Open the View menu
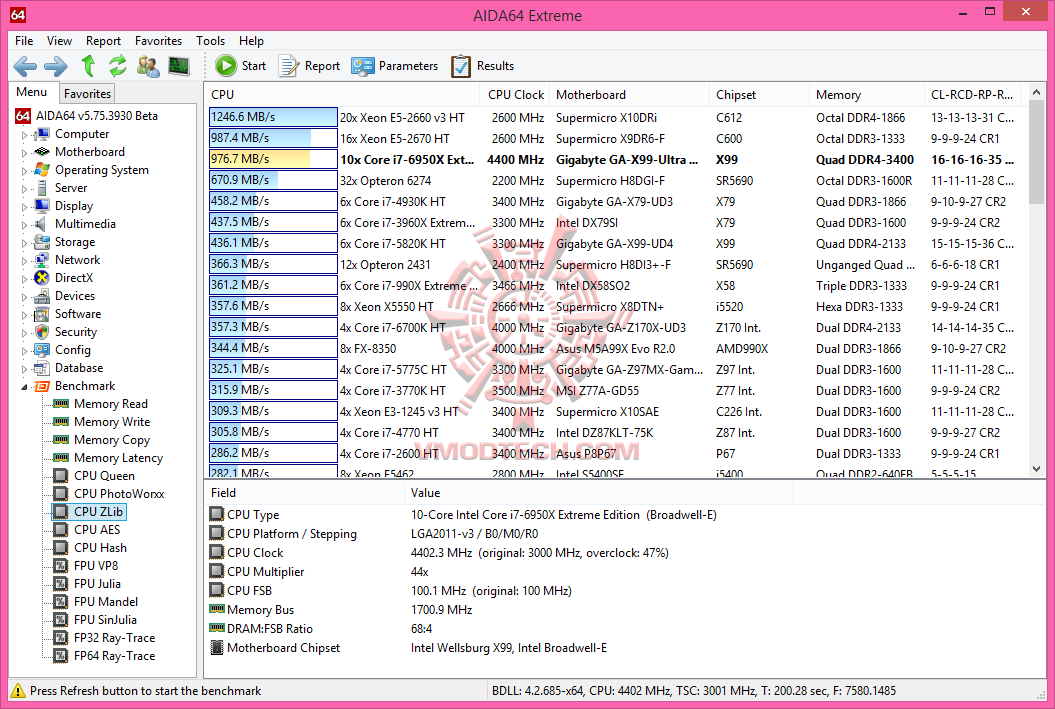Image resolution: width=1055 pixels, height=709 pixels. coord(59,41)
